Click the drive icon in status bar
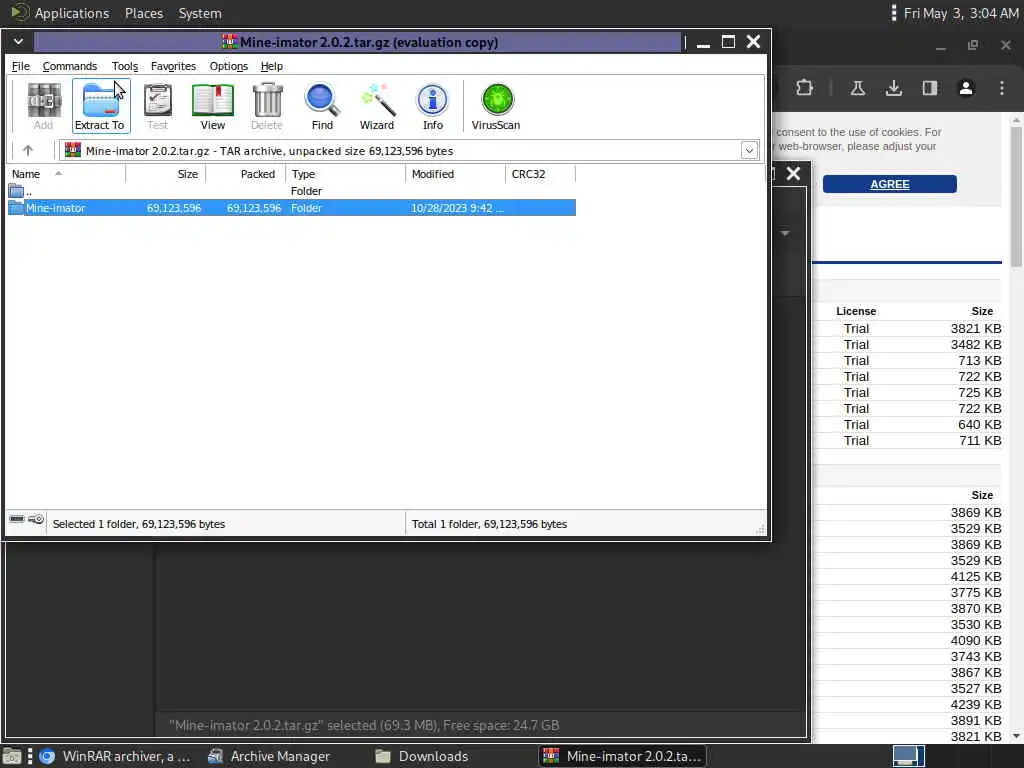The image size is (1024, 768). [x=17, y=519]
